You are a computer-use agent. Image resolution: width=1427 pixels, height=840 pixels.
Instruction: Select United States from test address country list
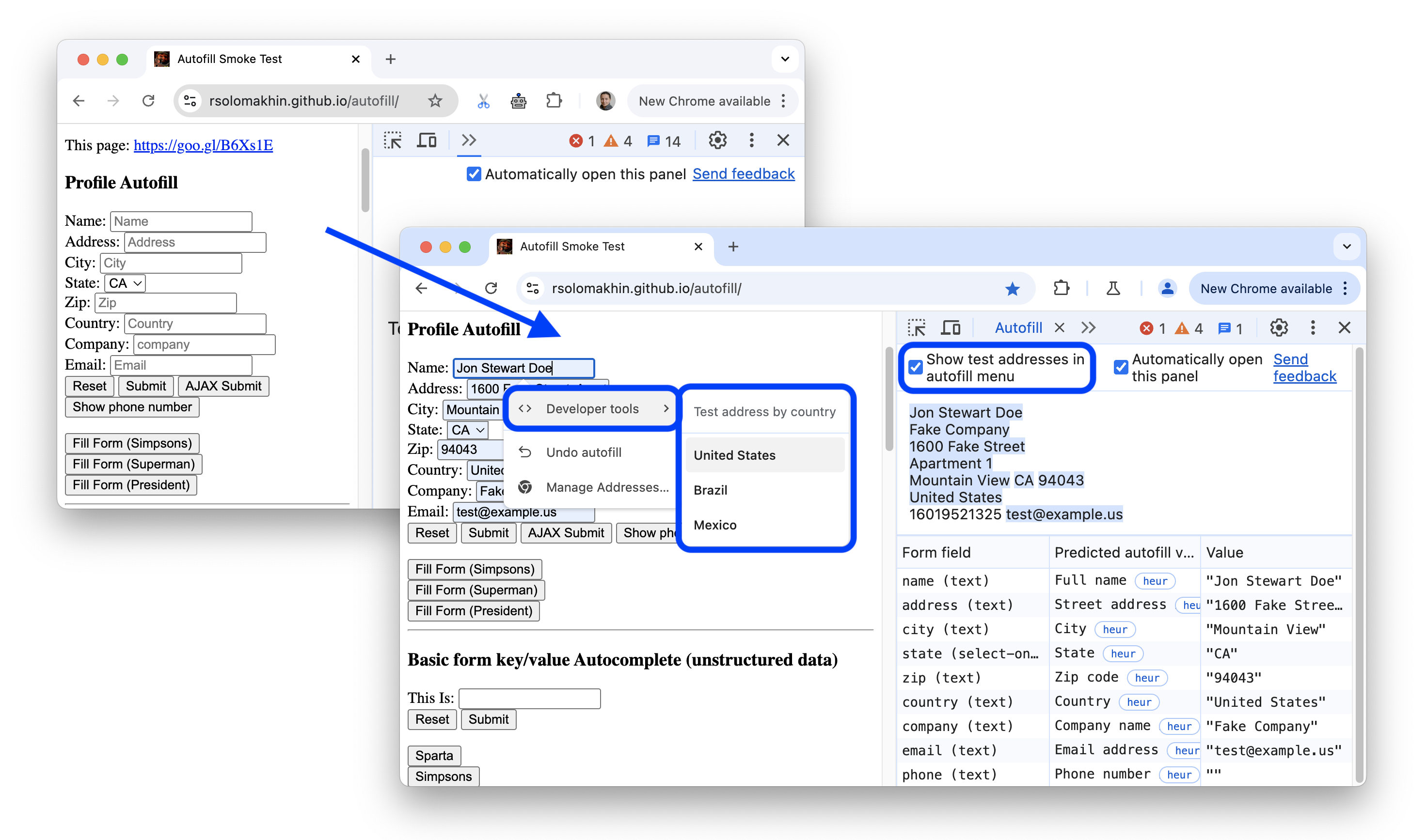[x=736, y=455]
